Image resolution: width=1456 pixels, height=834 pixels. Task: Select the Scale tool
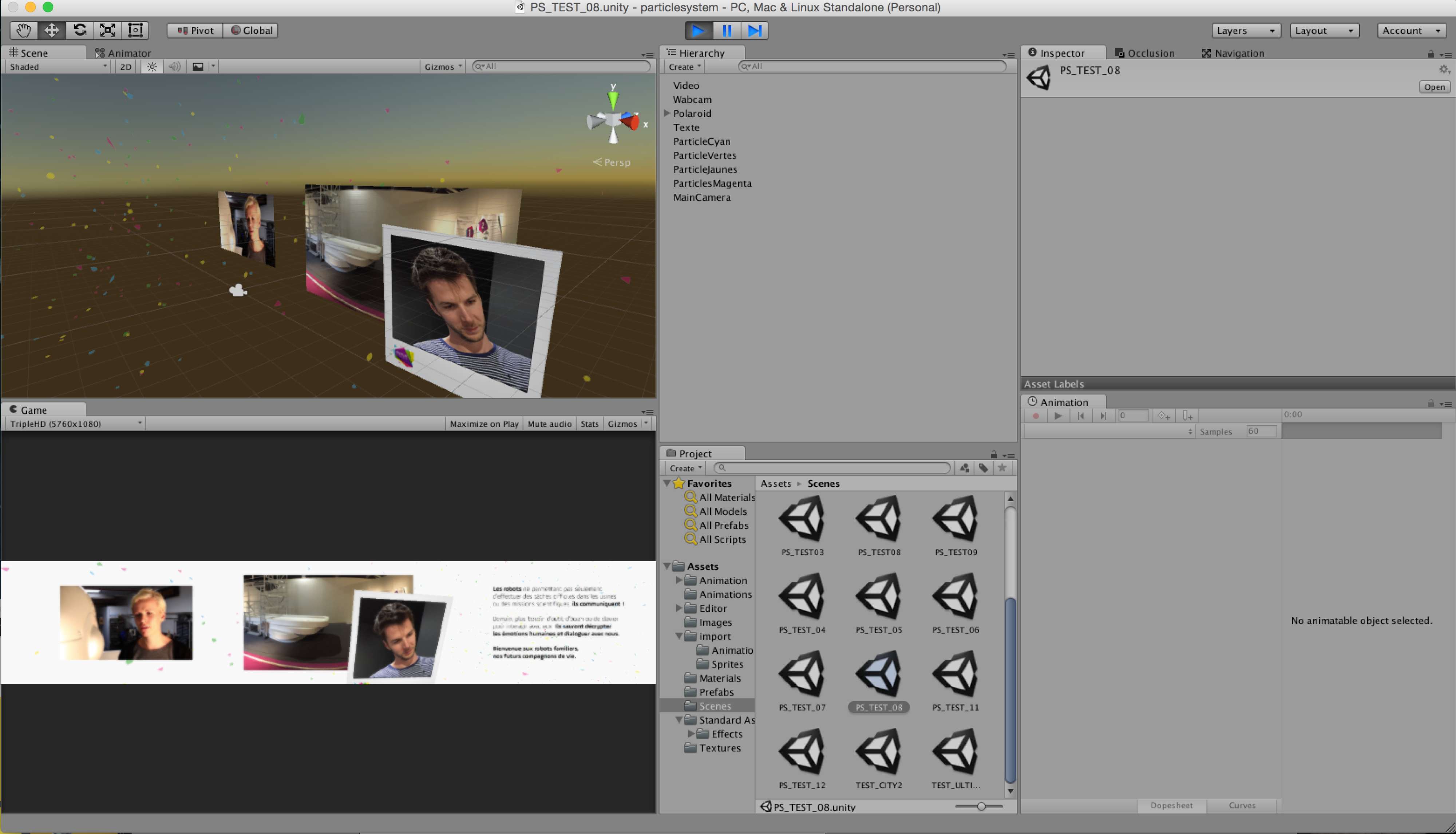tap(108, 30)
